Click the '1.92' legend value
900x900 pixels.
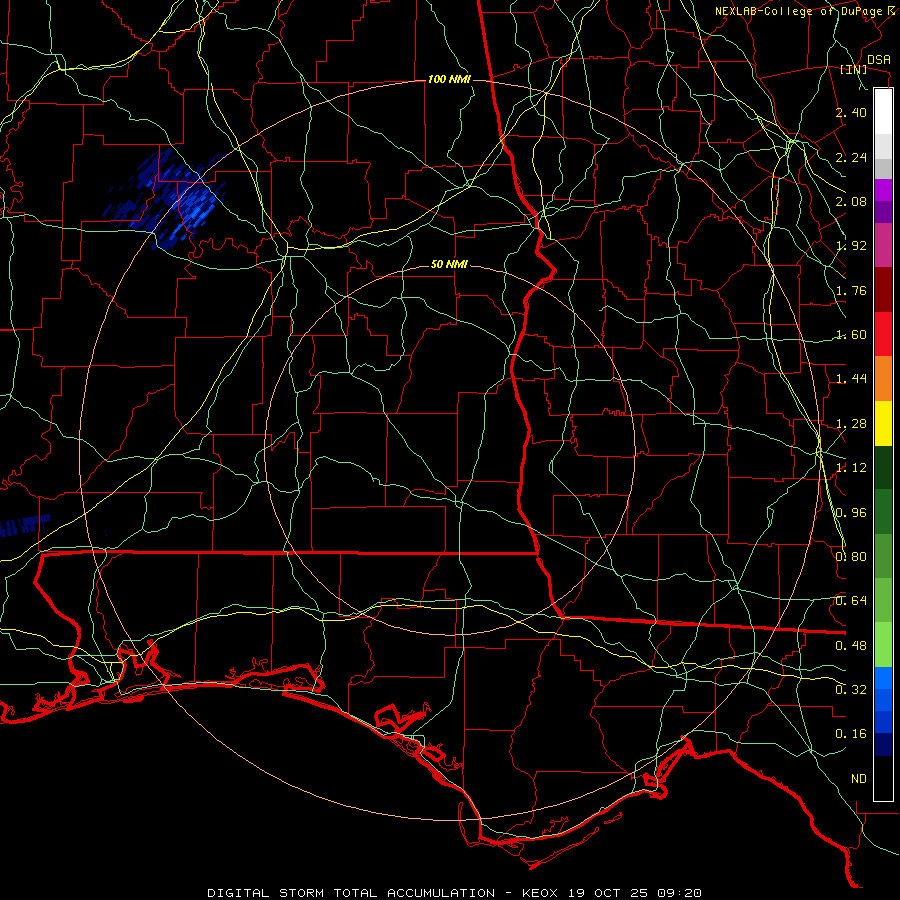851,246
